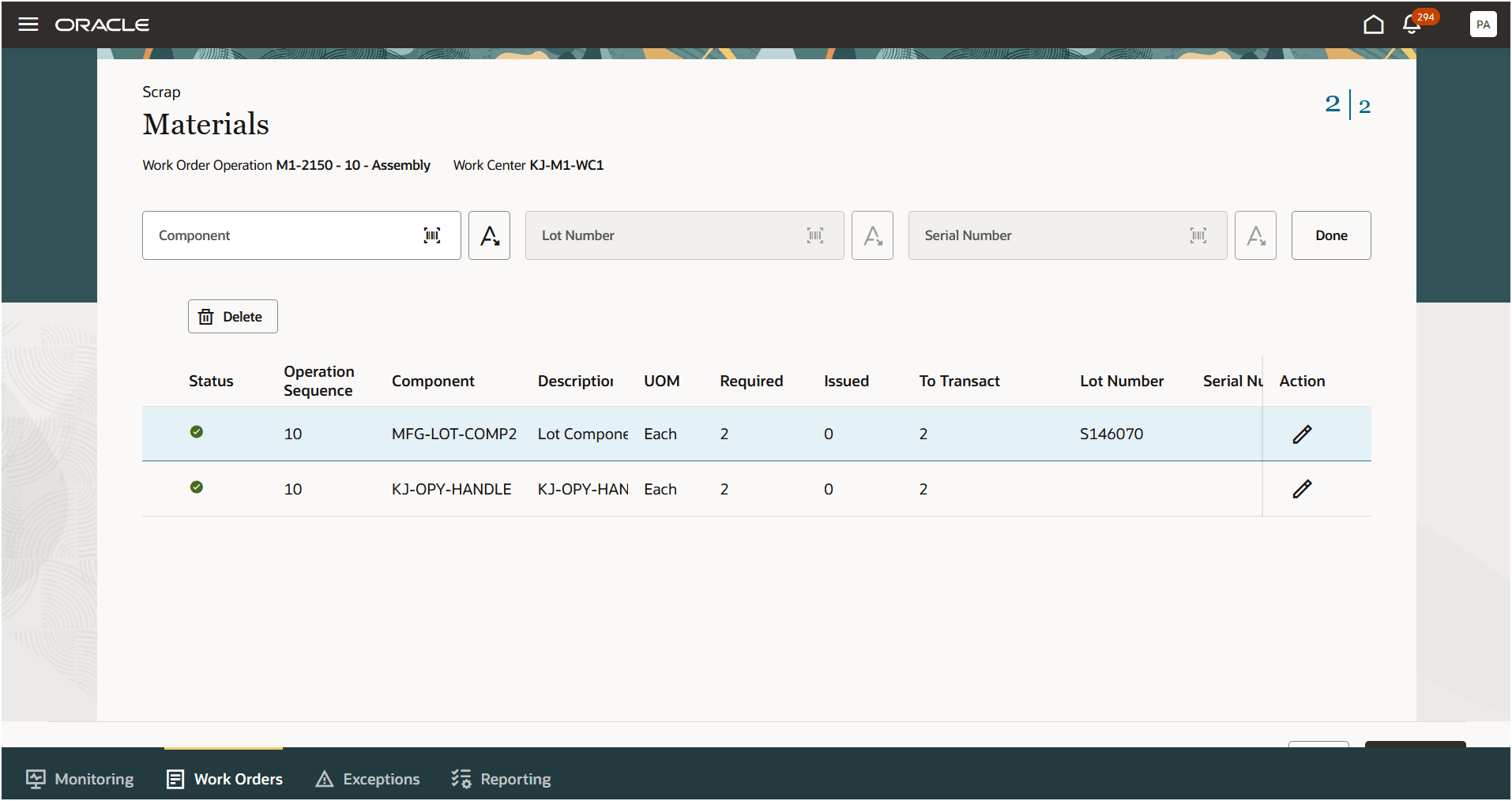Click the Serial Number column header
The height and width of the screenshot is (801, 1512).
[1232, 381]
